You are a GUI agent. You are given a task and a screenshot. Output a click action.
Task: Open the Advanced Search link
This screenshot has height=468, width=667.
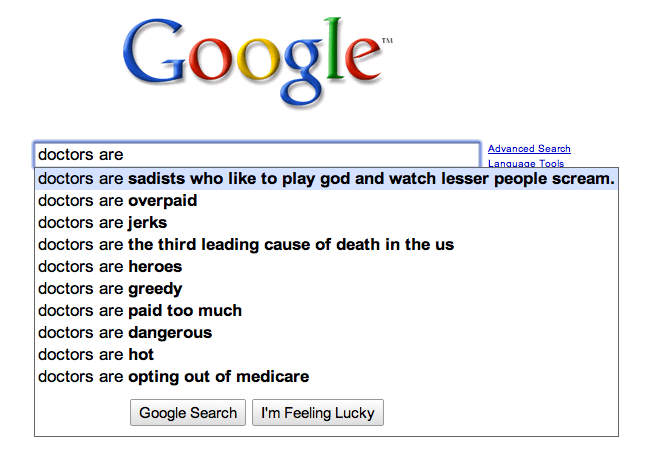pos(529,149)
